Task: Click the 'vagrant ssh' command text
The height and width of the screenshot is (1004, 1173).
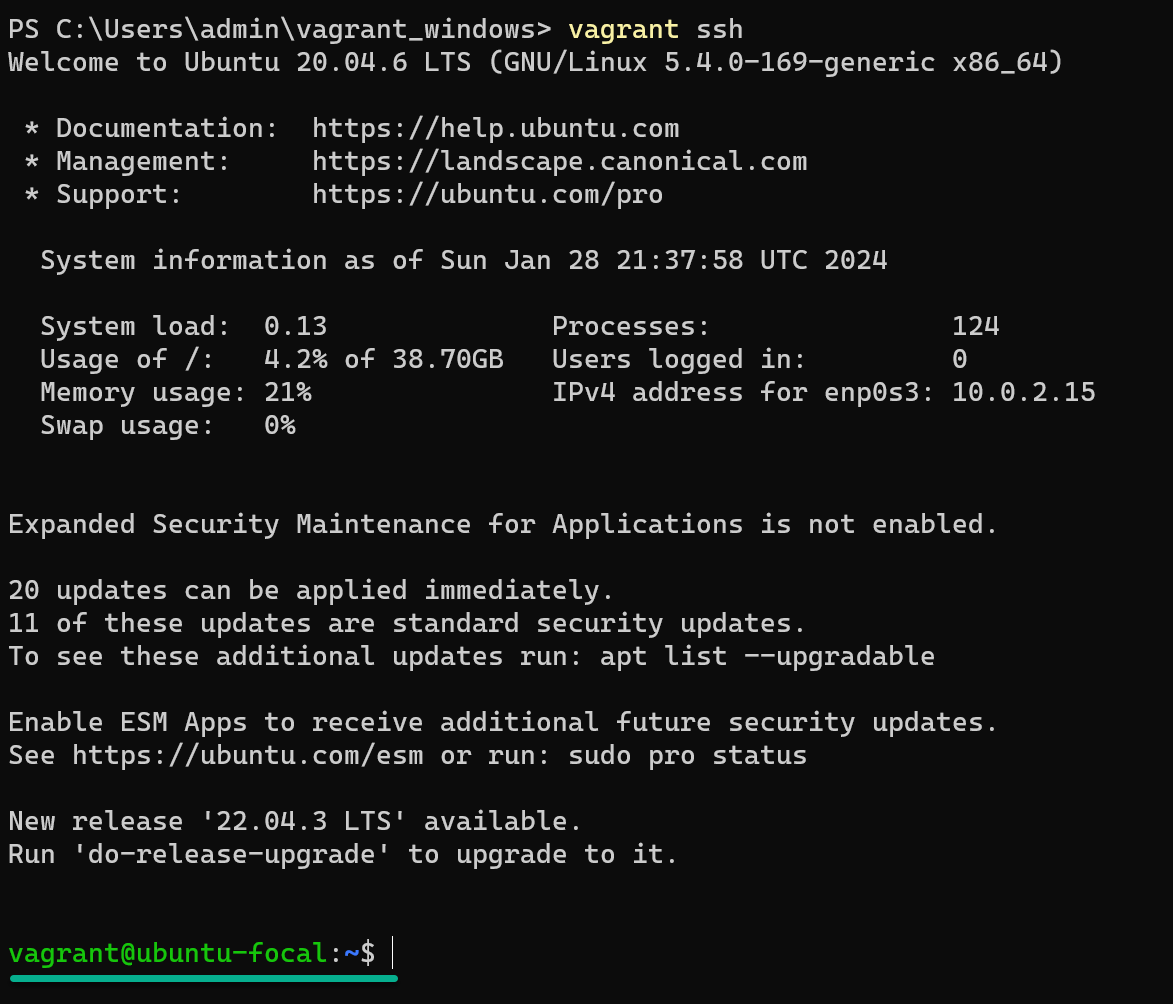Action: pyautogui.click(x=655, y=30)
